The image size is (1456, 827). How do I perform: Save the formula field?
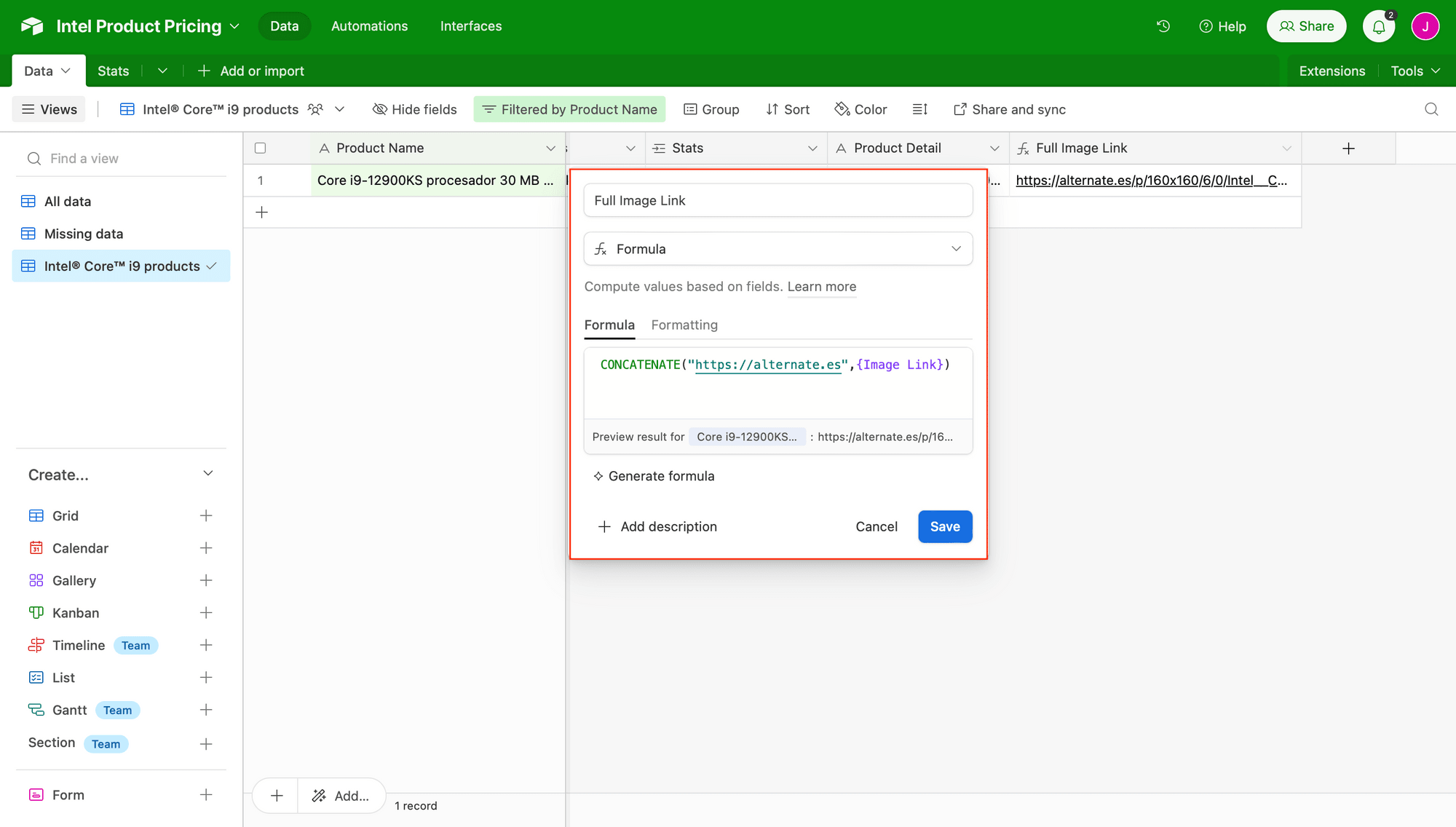point(944,526)
